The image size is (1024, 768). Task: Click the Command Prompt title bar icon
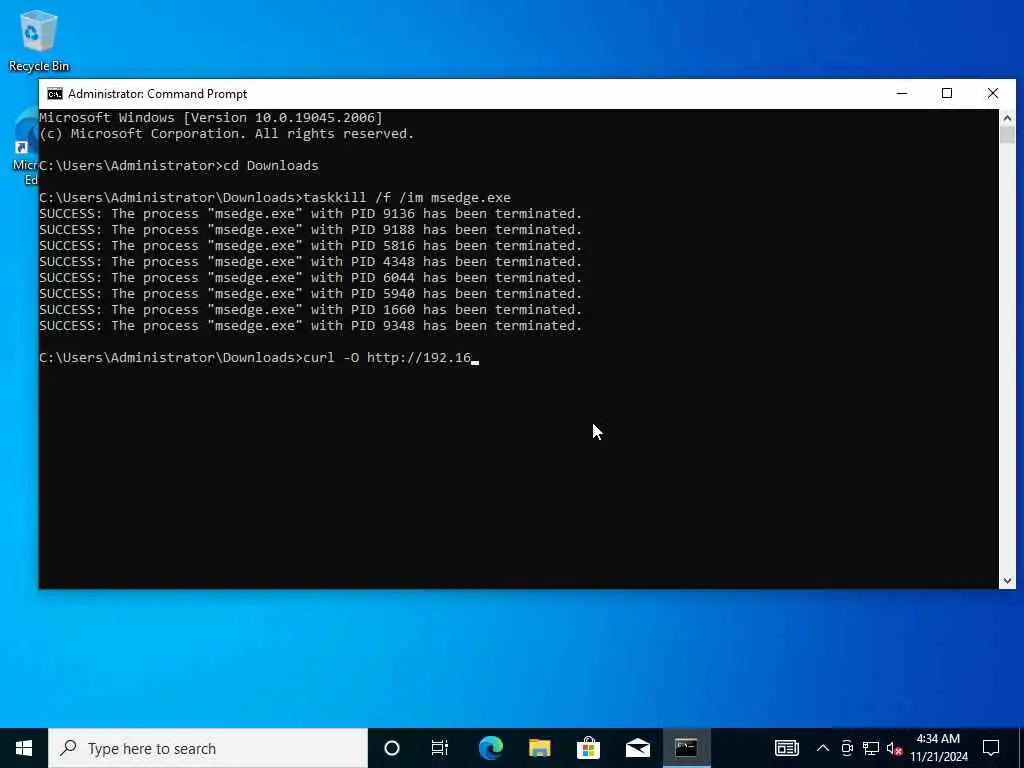[x=55, y=94]
